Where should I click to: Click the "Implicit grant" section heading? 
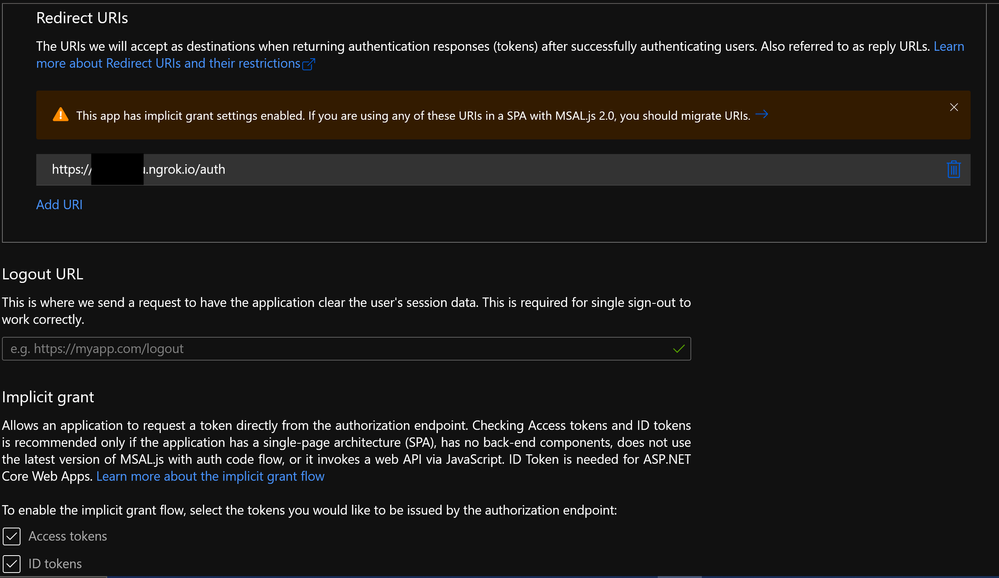(x=48, y=397)
